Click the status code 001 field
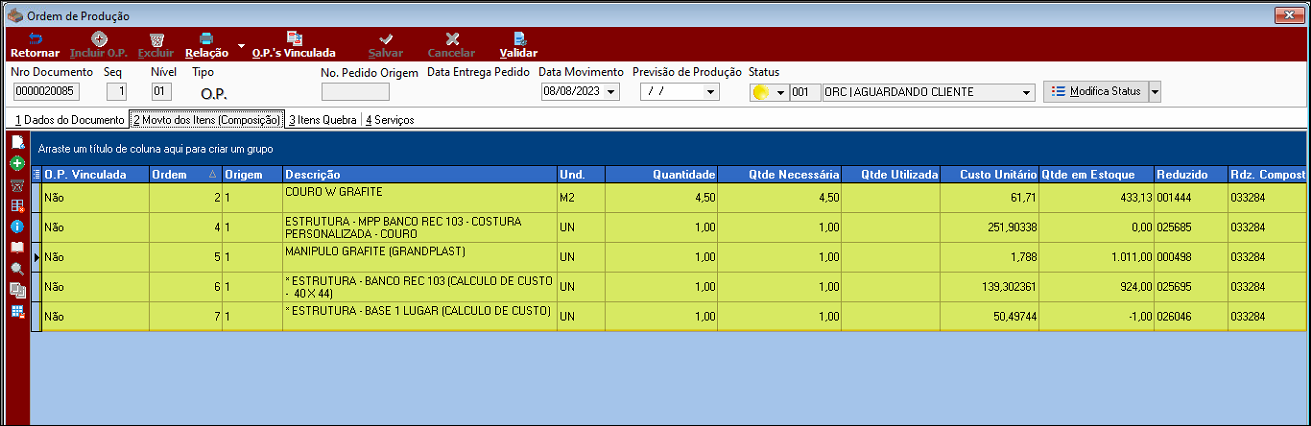The height and width of the screenshot is (426, 1311). point(804,92)
